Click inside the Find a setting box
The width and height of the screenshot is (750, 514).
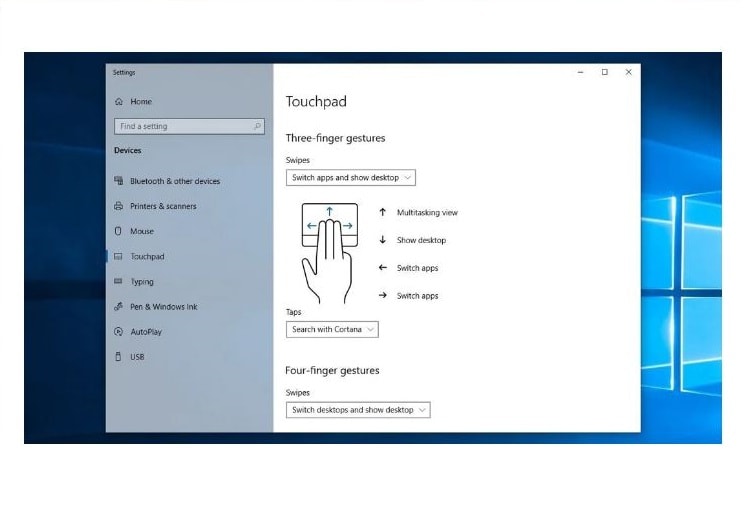click(x=180, y=127)
